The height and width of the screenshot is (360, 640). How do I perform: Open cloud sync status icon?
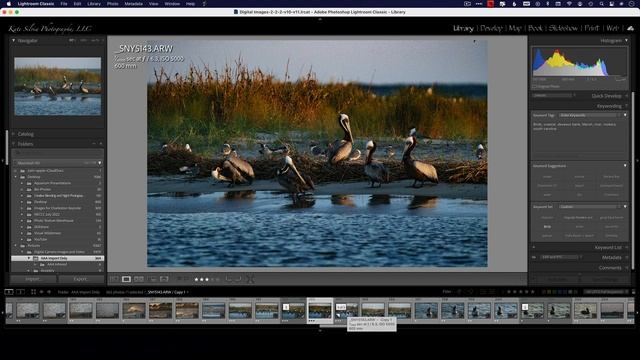click(x=631, y=28)
